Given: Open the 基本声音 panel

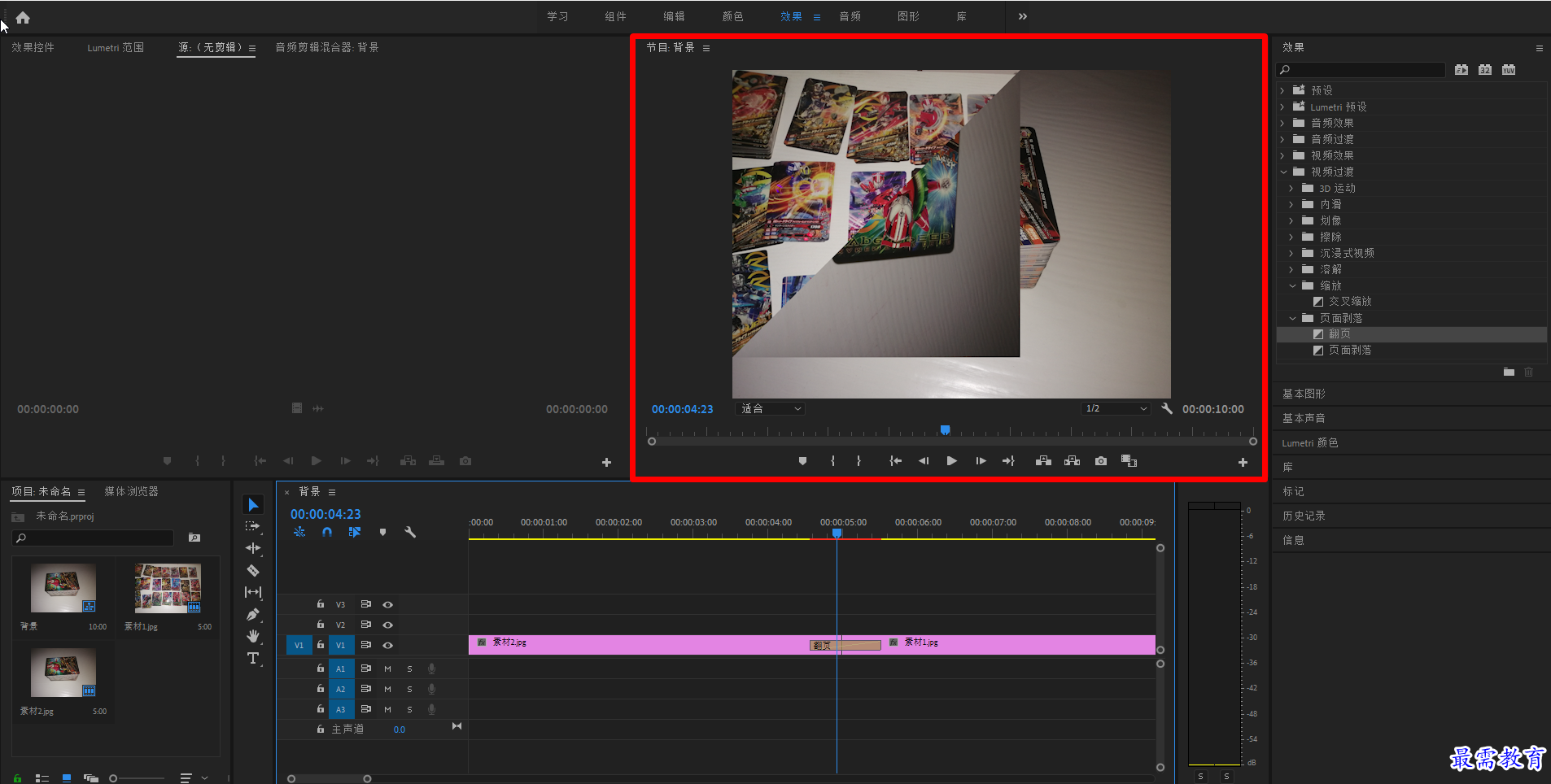Looking at the screenshot, I should [1304, 418].
